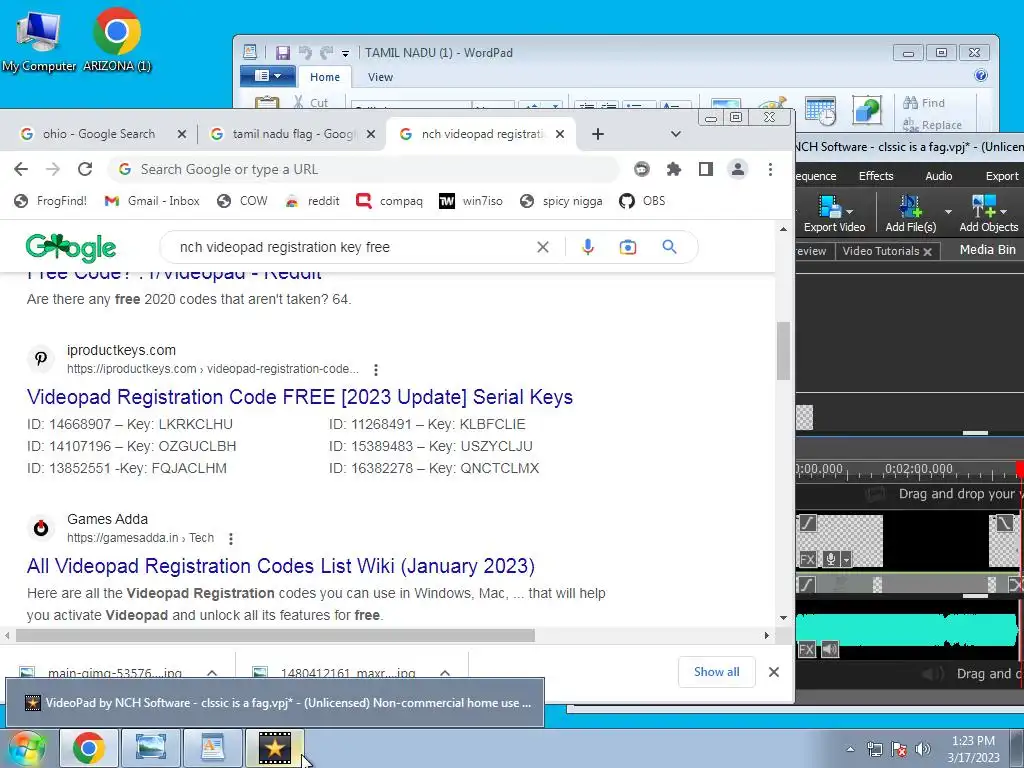Mute VideoPad audio clip speaker
The width and height of the screenshot is (1024, 768).
[x=830, y=649]
